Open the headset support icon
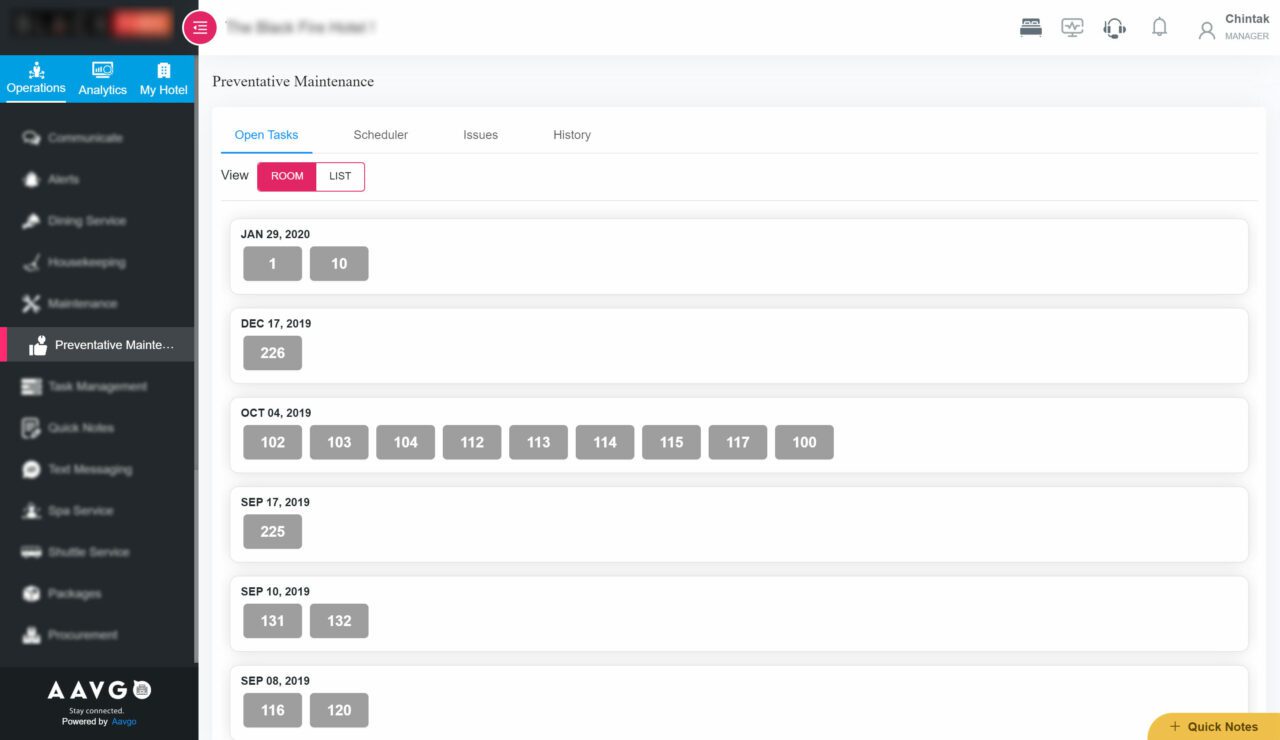Viewport: 1280px width, 740px height. click(1114, 27)
